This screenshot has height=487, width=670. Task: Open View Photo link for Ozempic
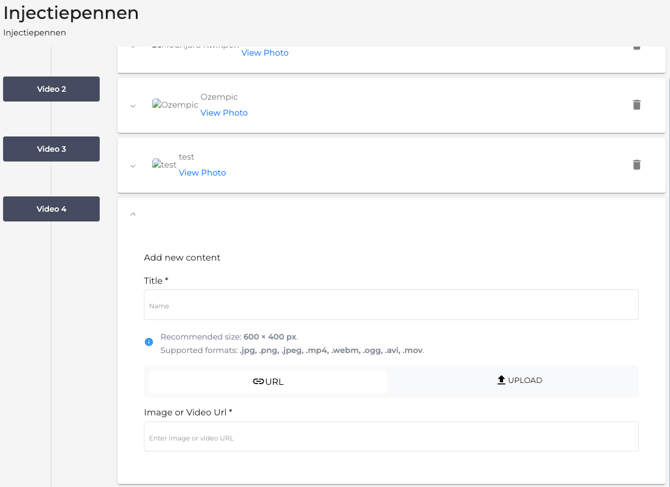coord(224,113)
